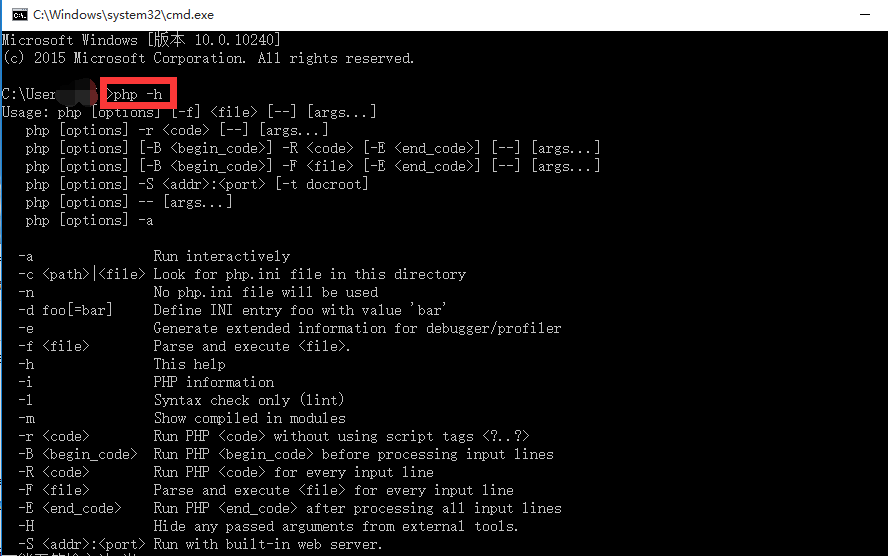Click the -h This help line
888x556 pixels.
tap(122, 365)
